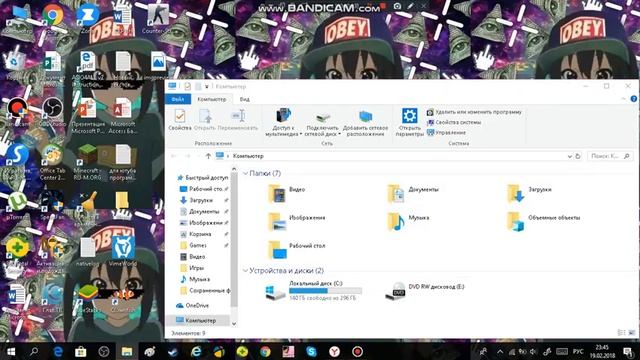Image resolution: width=640 pixels, height=360 pixels.
Task: Click Свойства системы in ribbon
Action: pos(454,122)
